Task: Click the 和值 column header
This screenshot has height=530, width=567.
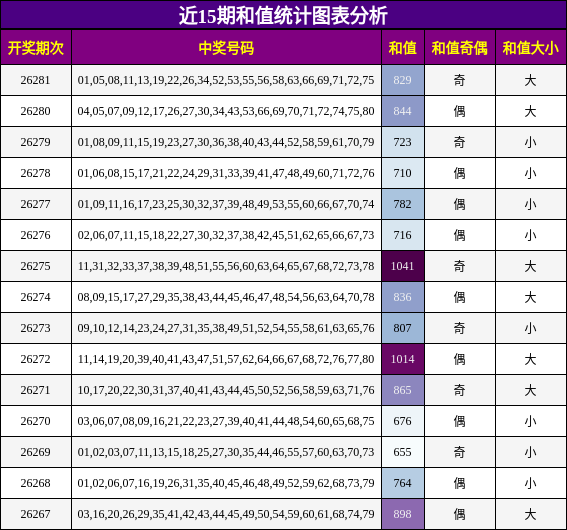Action: [x=402, y=48]
